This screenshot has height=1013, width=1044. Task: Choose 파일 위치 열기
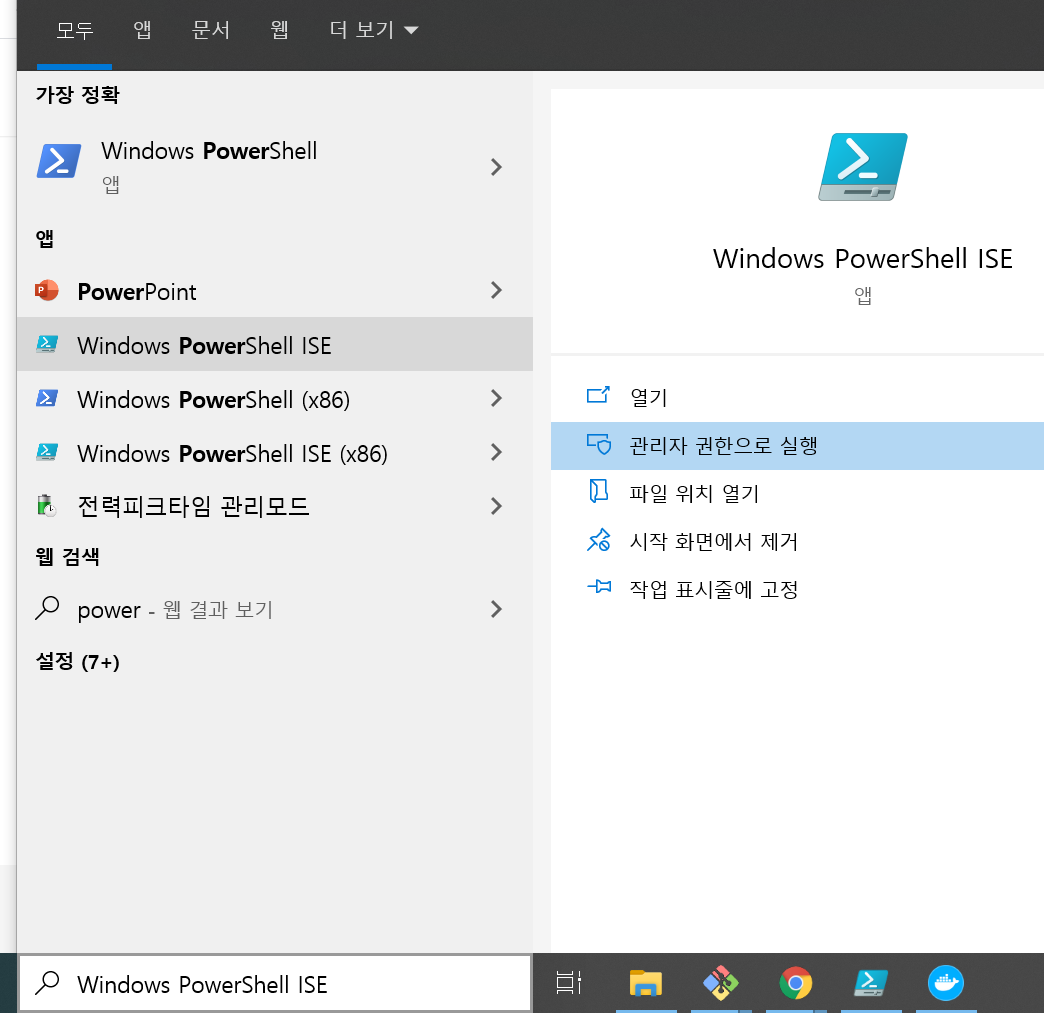(797, 494)
